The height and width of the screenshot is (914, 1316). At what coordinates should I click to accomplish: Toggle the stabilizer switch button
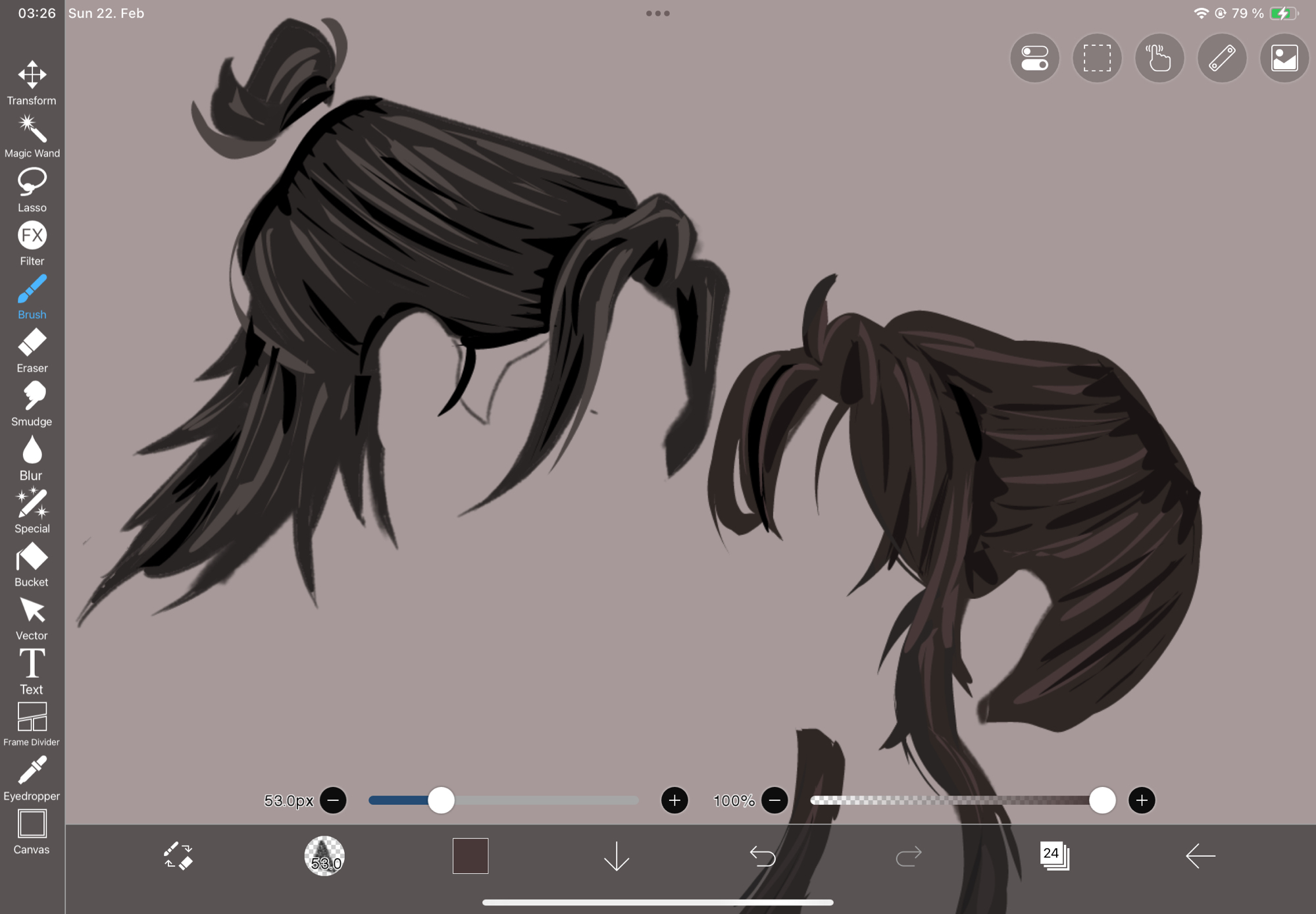pyautogui.click(x=1034, y=58)
